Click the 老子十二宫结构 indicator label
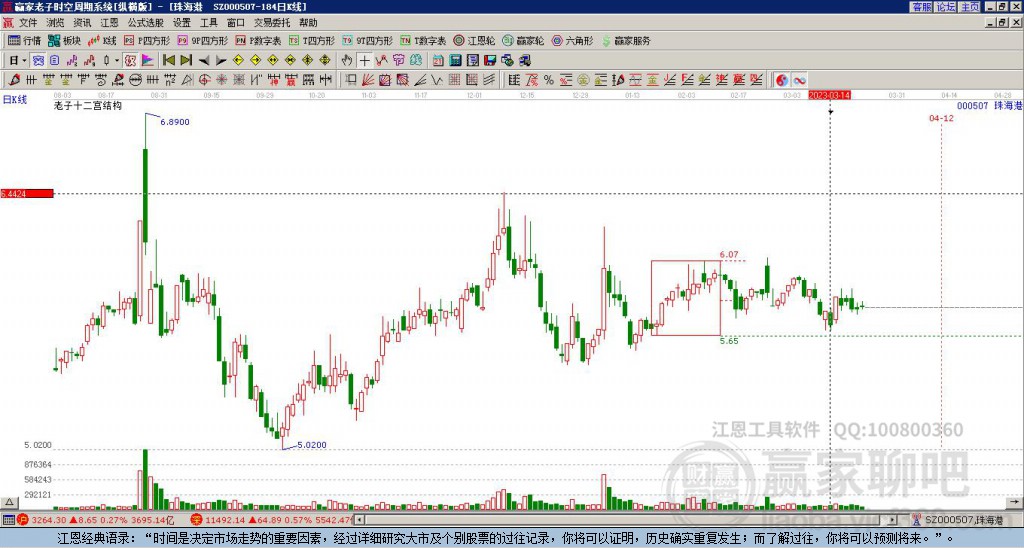 click(x=88, y=105)
